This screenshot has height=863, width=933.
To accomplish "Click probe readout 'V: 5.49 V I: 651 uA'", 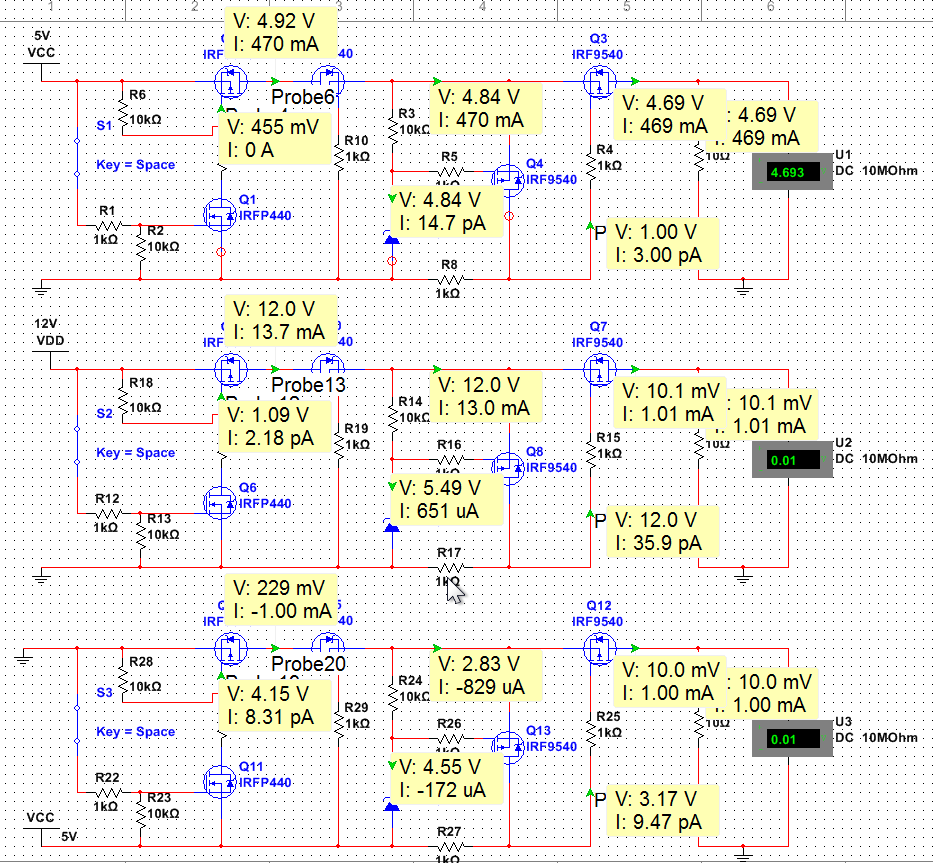I will click(447, 500).
